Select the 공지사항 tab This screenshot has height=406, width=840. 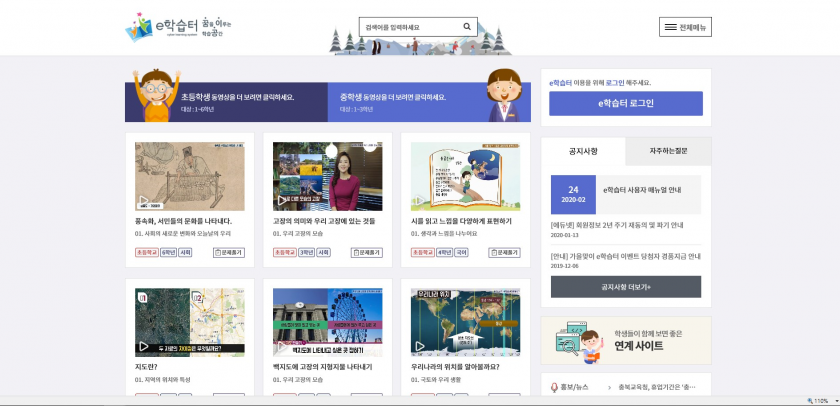pyautogui.click(x=583, y=151)
